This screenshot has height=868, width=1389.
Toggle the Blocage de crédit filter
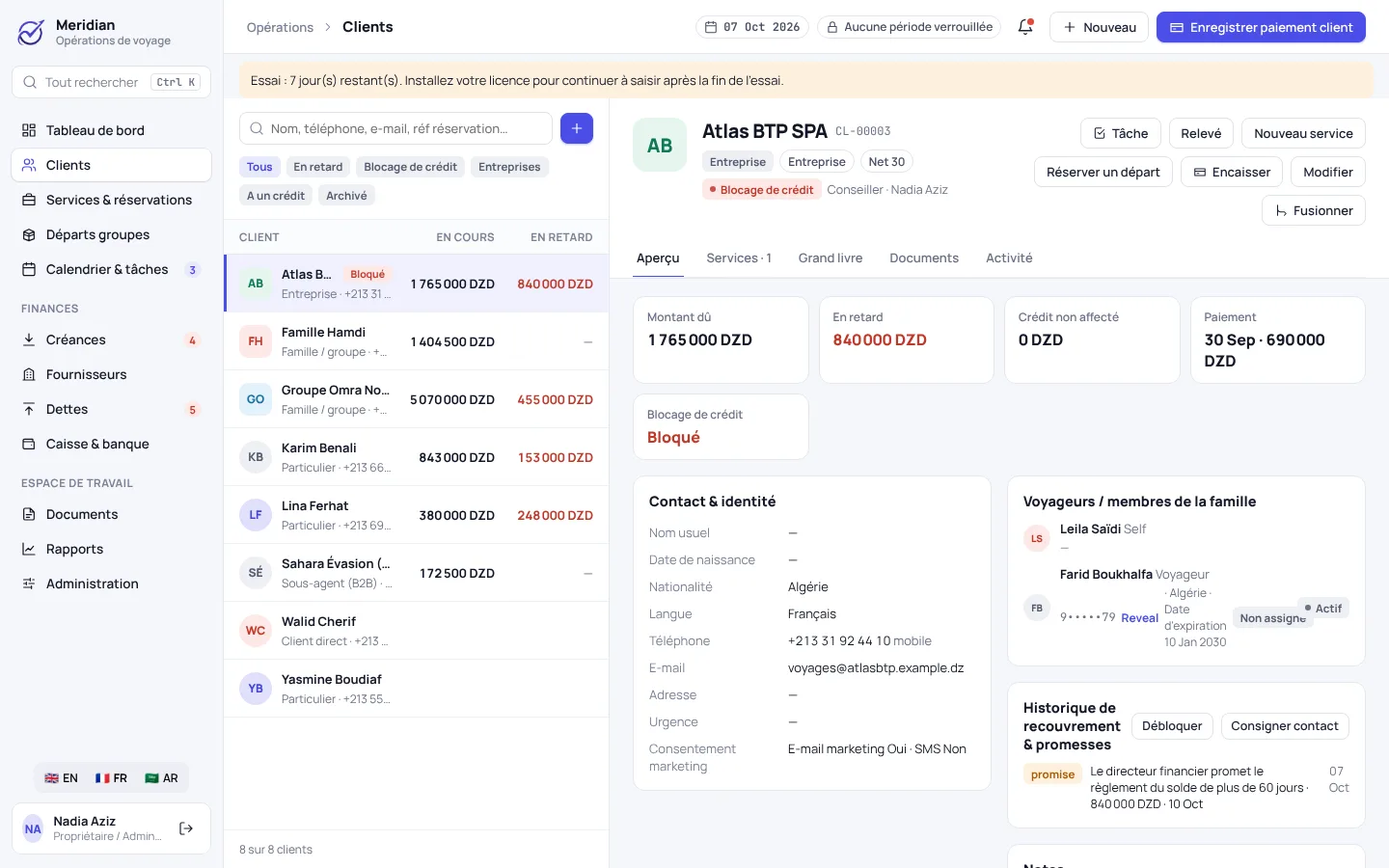coord(410,167)
